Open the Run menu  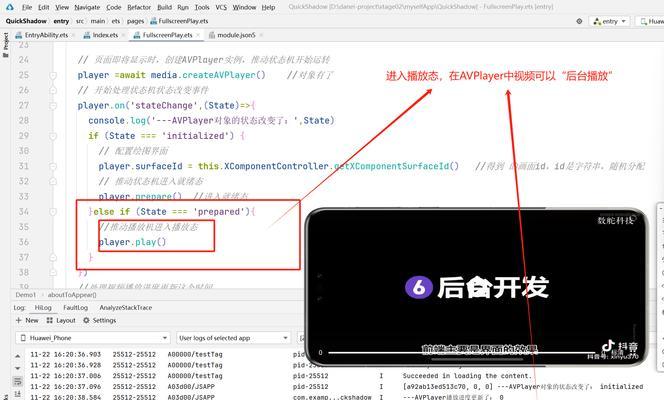pos(183,7)
